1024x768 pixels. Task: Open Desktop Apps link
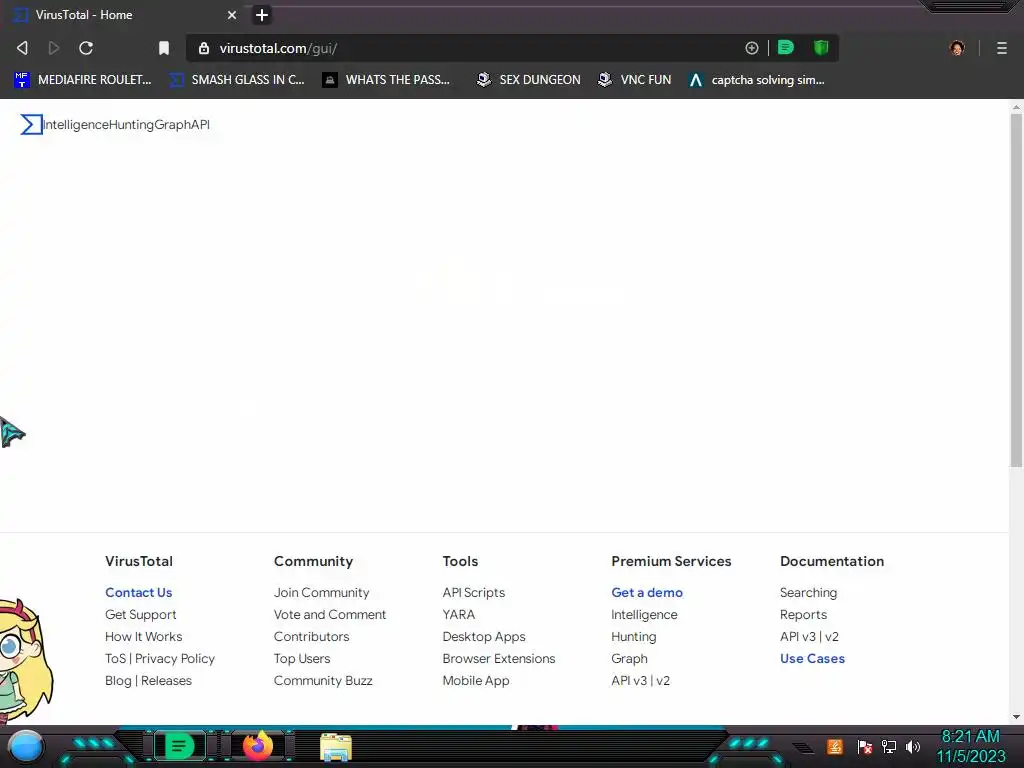coord(484,636)
